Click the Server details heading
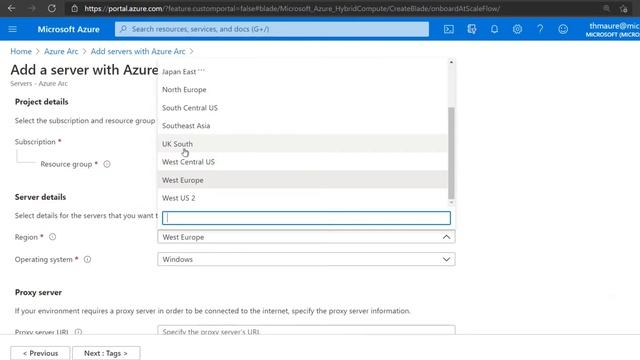 coord(40,197)
